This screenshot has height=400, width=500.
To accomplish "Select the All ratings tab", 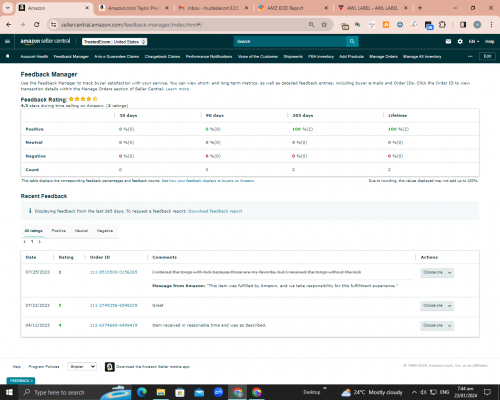I will [x=33, y=231].
